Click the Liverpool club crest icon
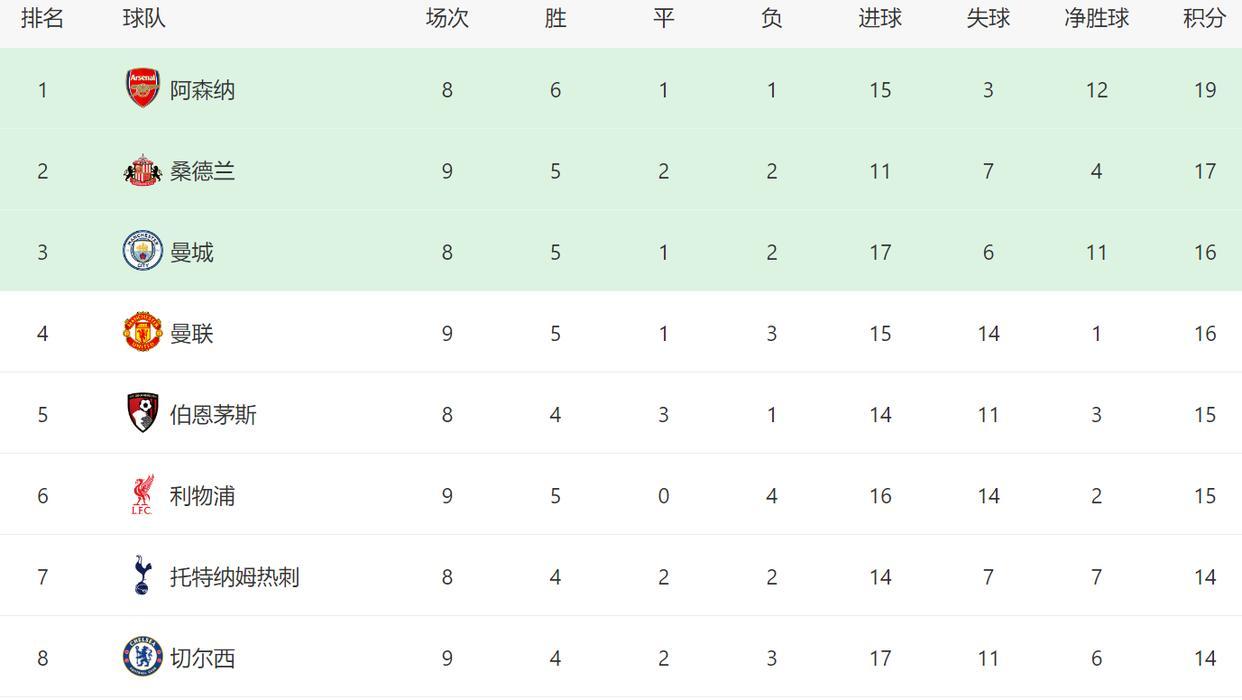1242x700 pixels. point(143,495)
